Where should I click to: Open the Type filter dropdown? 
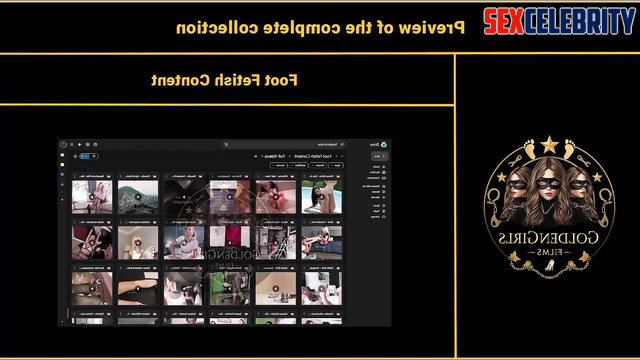(x=336, y=165)
